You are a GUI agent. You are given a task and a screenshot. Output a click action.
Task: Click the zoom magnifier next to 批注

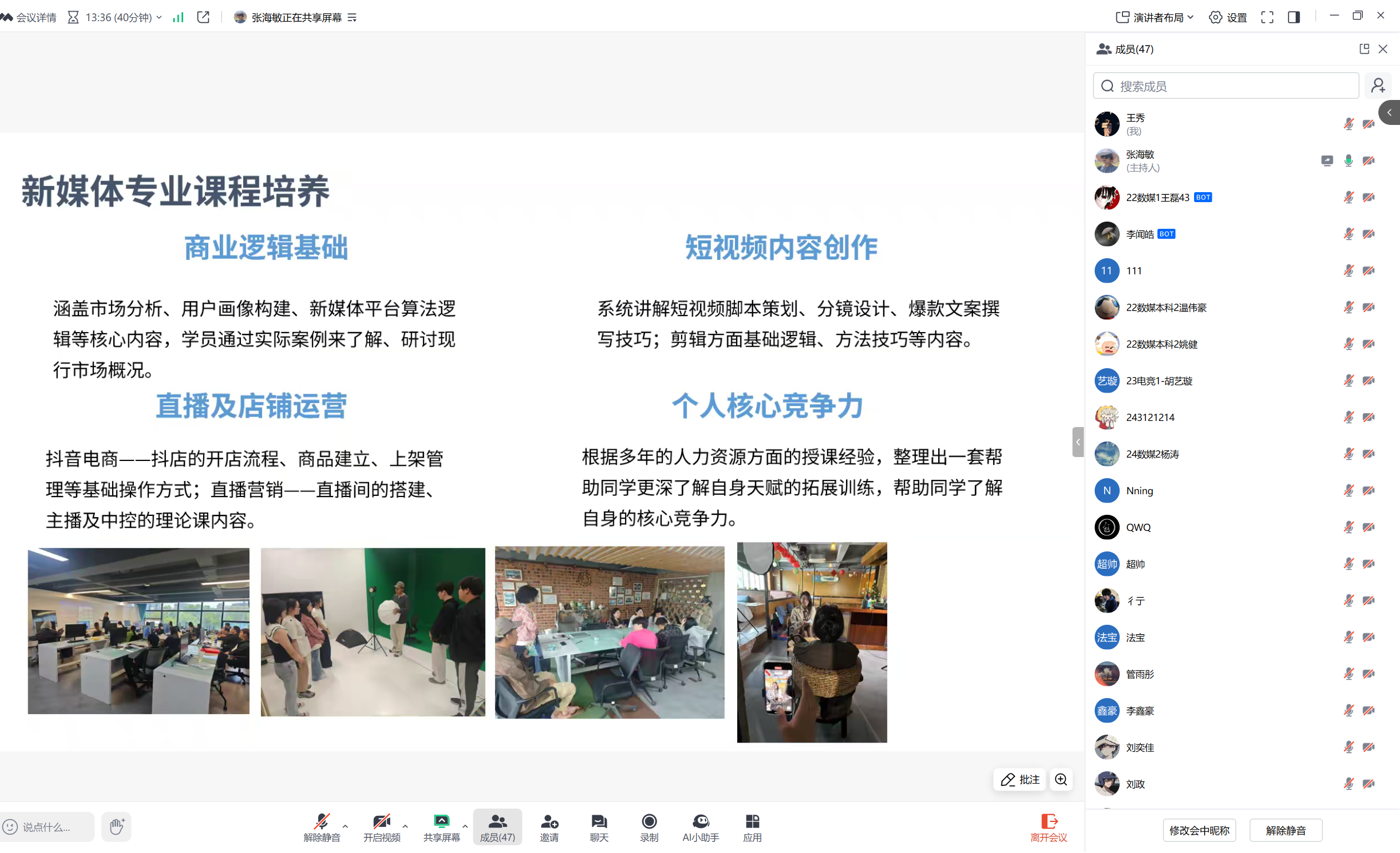coord(1060,780)
